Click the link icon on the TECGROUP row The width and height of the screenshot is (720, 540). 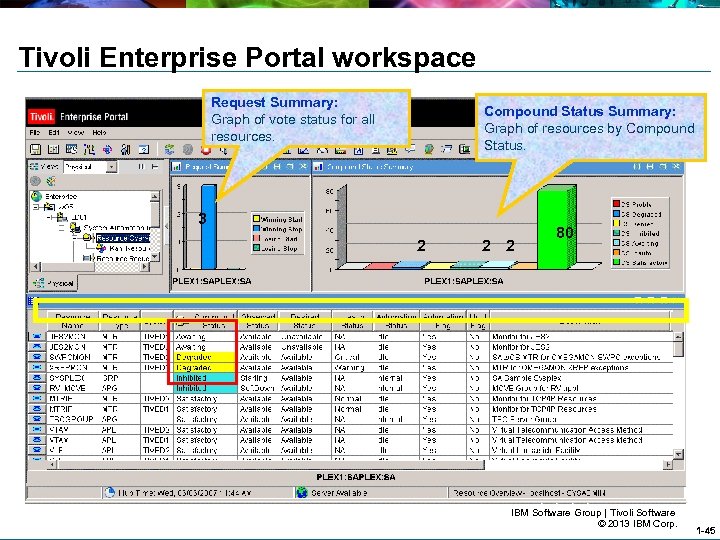[x=37, y=419]
